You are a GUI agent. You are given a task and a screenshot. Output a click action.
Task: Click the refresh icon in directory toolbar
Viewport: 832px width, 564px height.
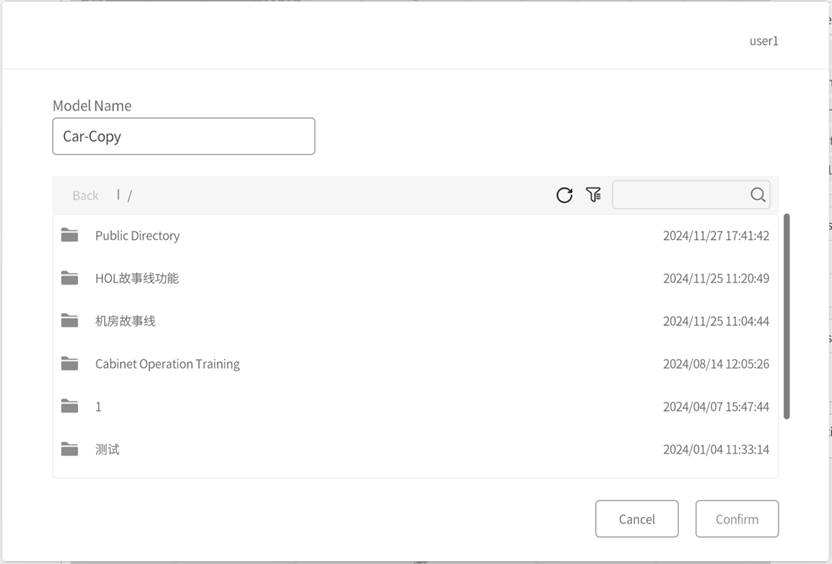pyautogui.click(x=564, y=195)
